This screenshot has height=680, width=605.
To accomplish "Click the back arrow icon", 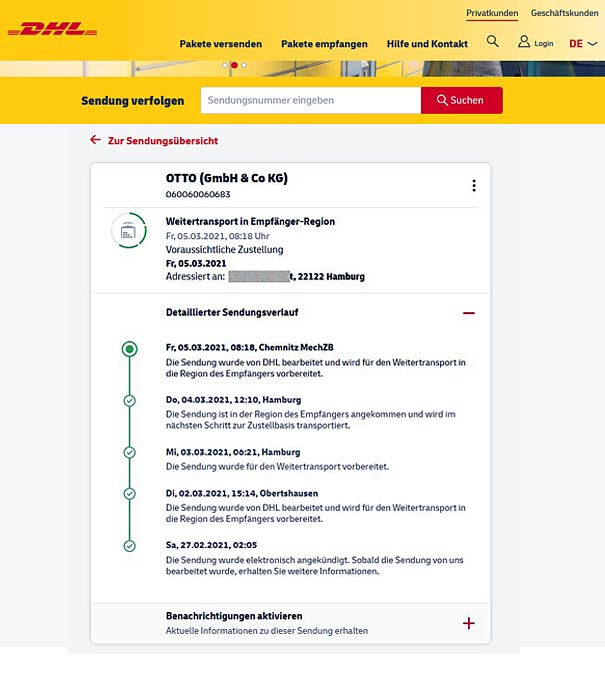I will click(x=95, y=140).
